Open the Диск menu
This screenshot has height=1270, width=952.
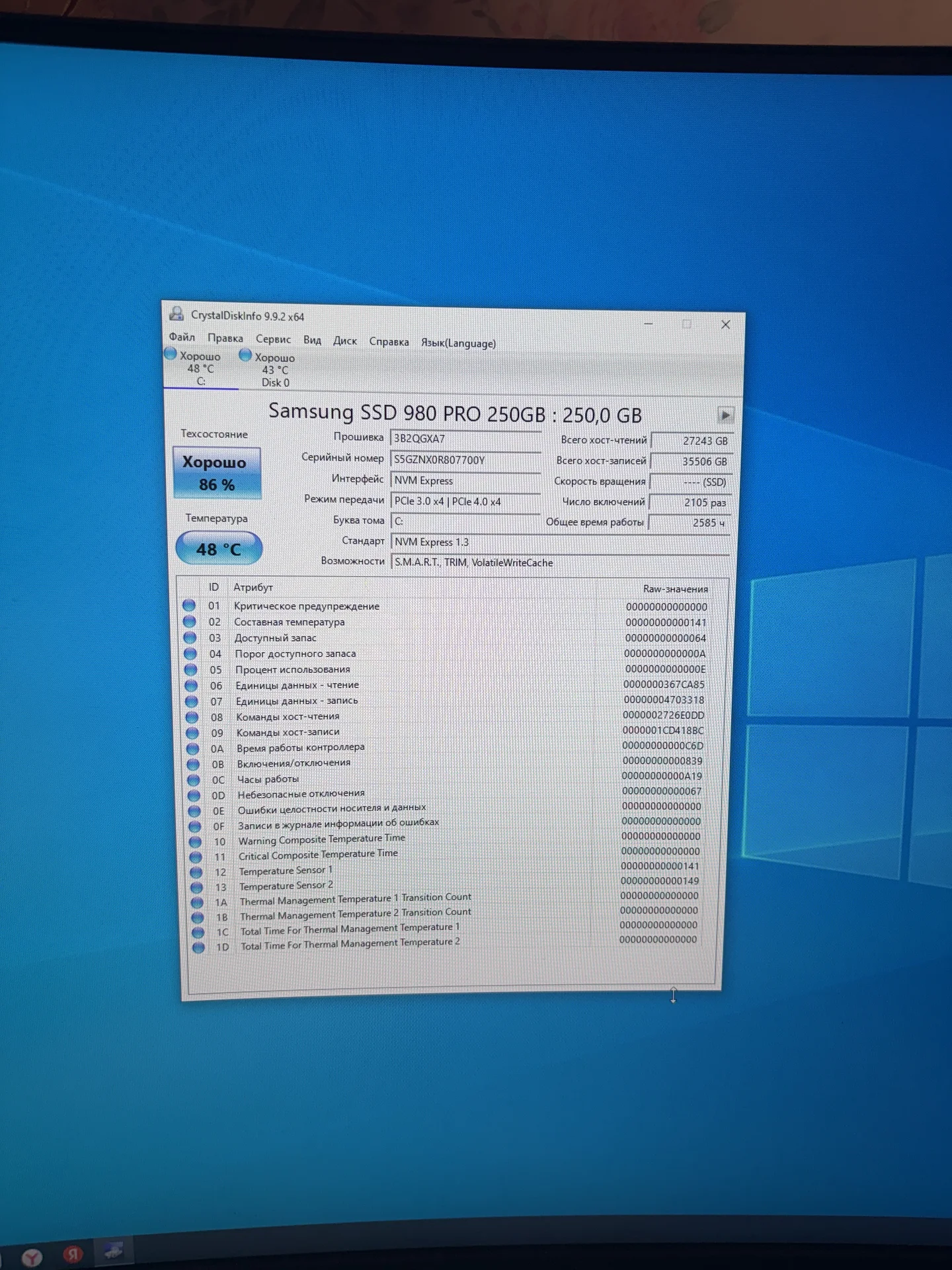(x=344, y=341)
